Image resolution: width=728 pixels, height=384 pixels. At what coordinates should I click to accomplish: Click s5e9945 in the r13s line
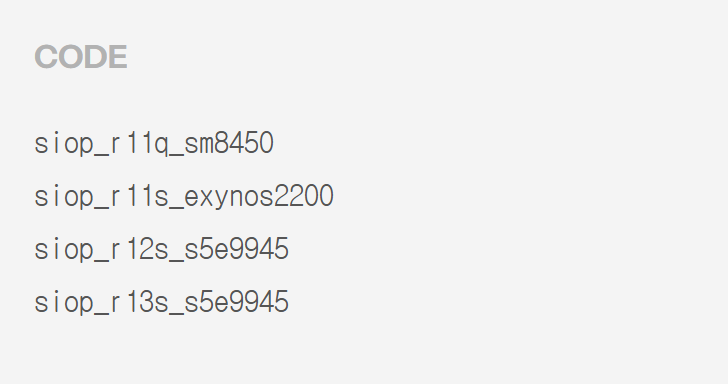(237, 302)
